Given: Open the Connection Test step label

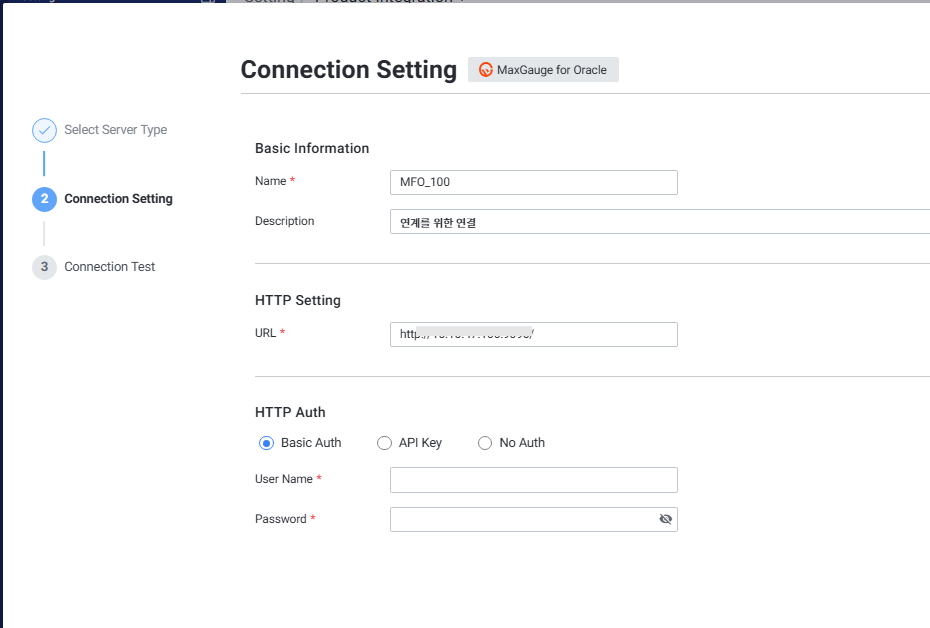Looking at the screenshot, I should click(110, 267).
